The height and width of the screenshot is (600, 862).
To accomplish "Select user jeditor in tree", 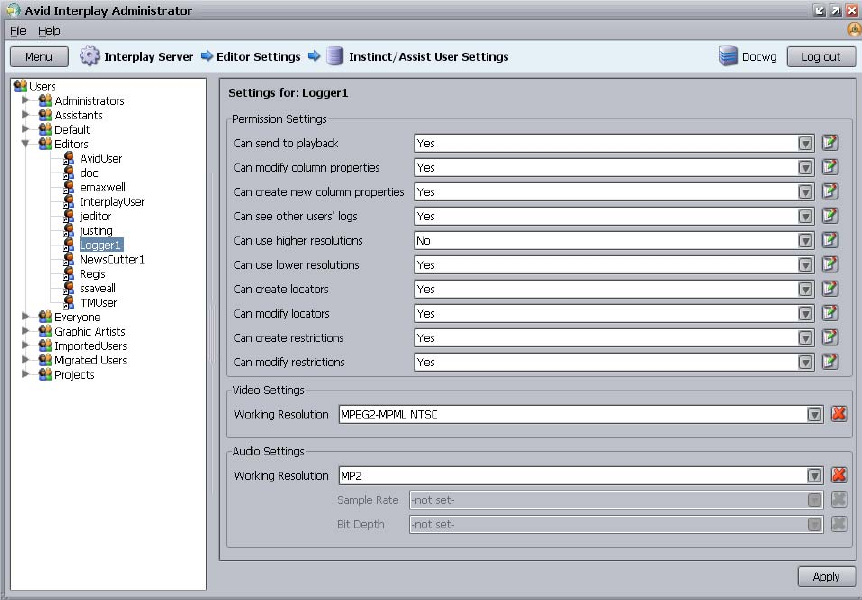I will pos(95,216).
